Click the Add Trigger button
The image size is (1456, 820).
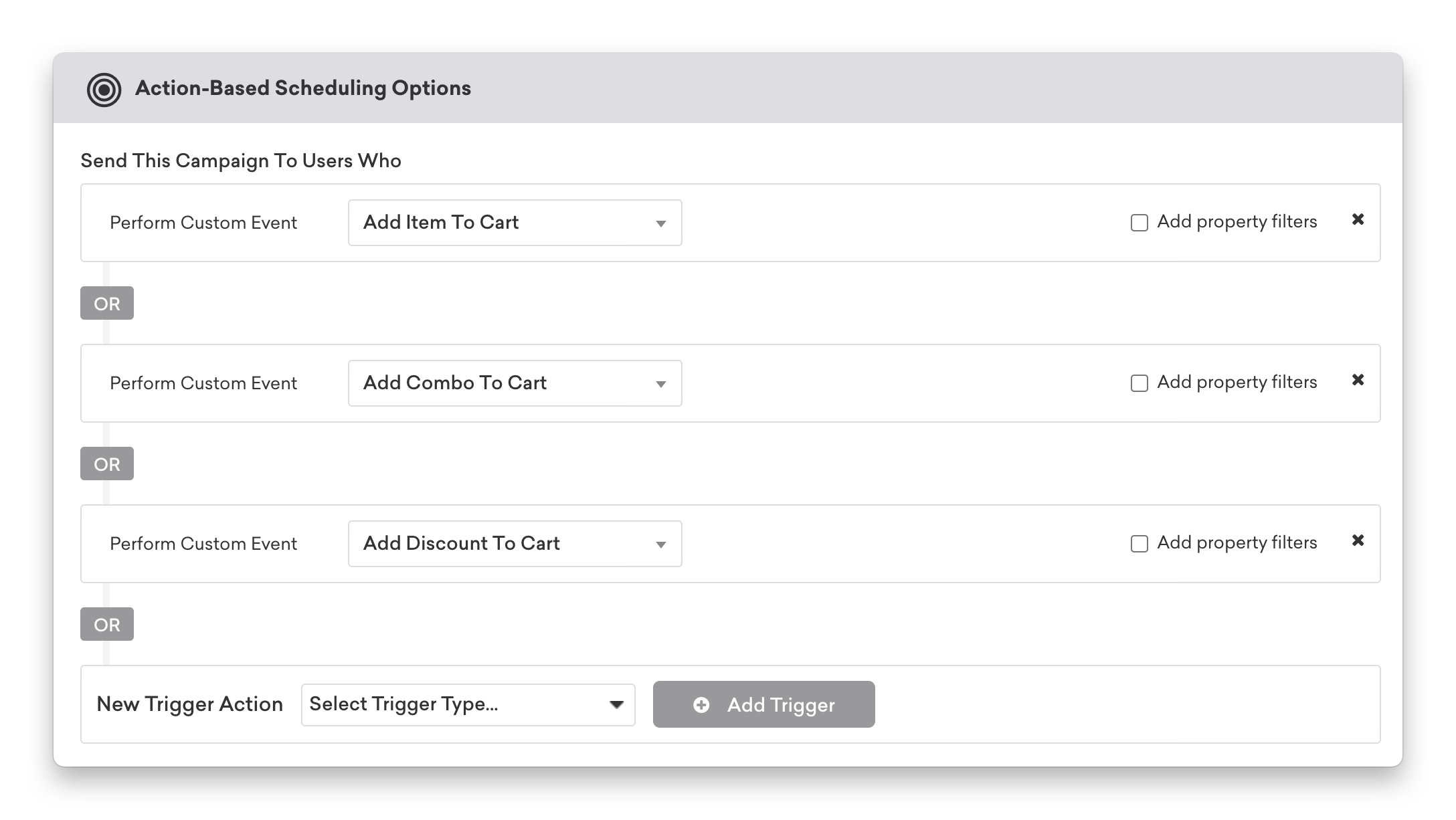[763, 704]
